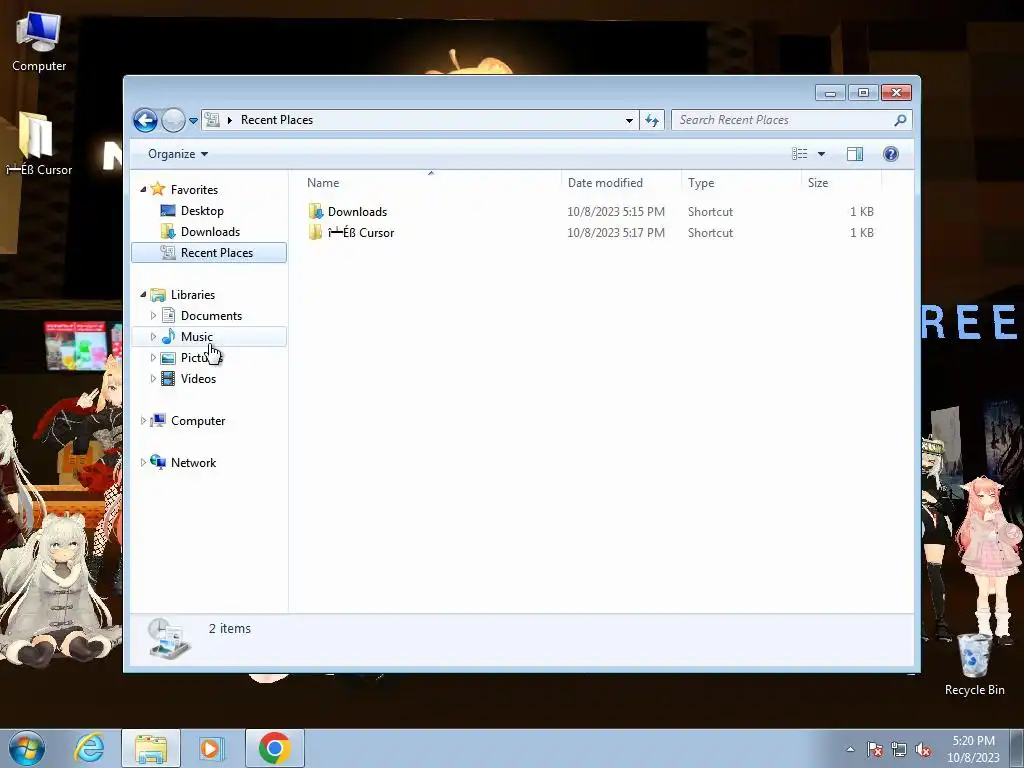Click the network tray icon
Image resolution: width=1024 pixels, height=768 pixels.
tap(899, 749)
